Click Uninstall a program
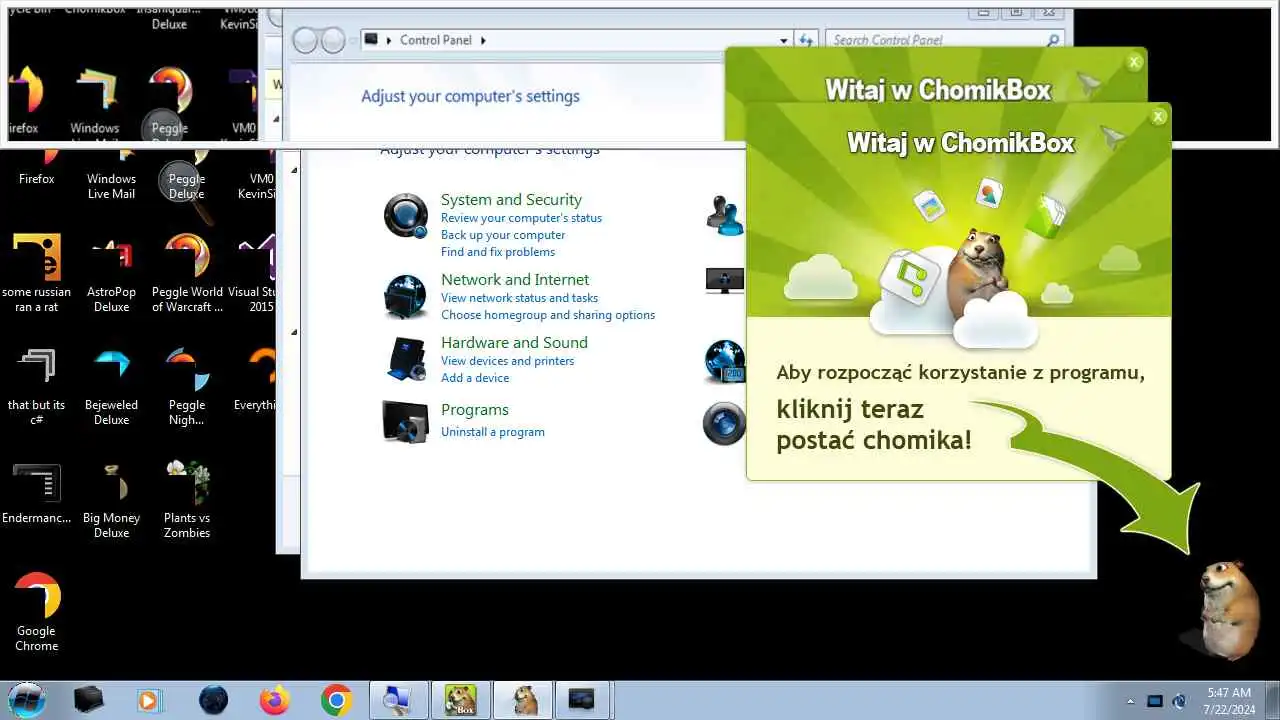Viewport: 1280px width, 720px height. pyautogui.click(x=493, y=432)
